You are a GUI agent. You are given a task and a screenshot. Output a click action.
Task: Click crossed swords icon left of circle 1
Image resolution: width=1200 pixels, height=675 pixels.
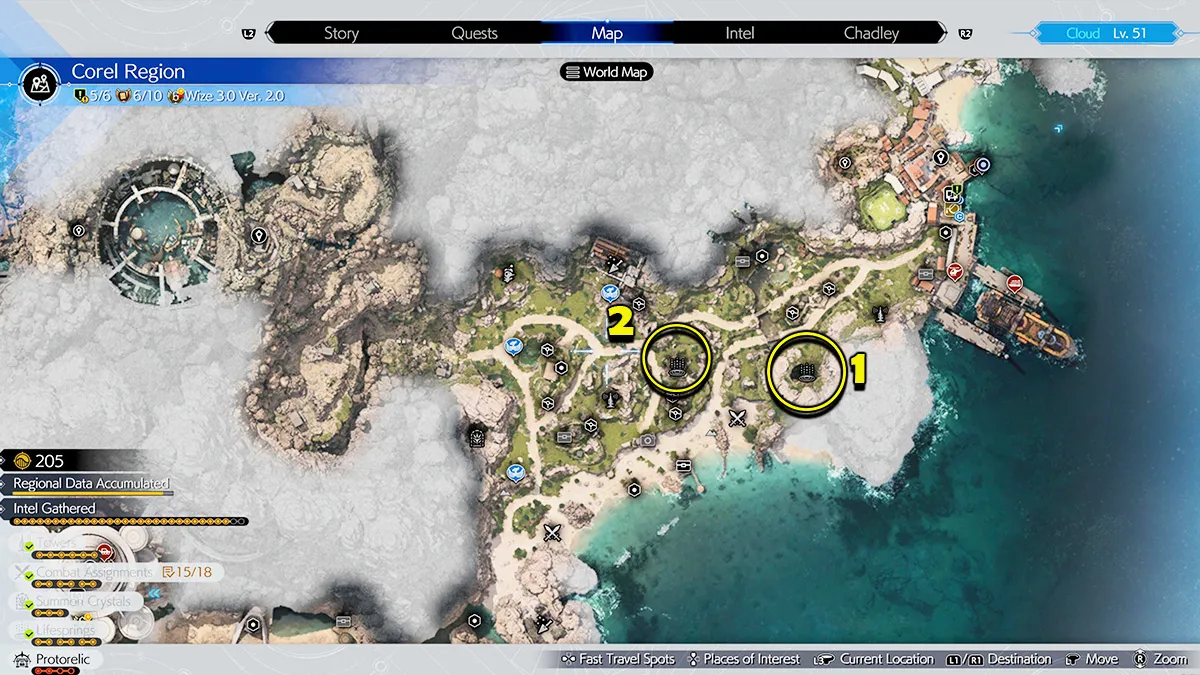click(x=738, y=418)
